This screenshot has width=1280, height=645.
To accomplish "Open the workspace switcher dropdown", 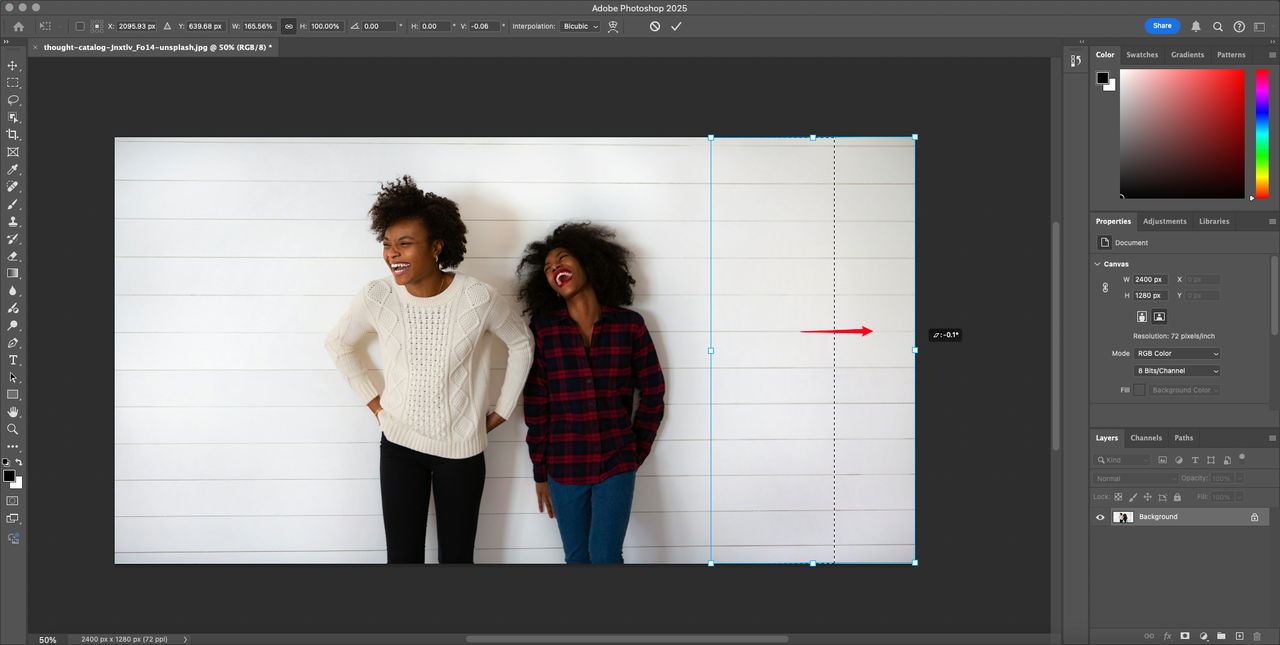I will click(x=1260, y=26).
